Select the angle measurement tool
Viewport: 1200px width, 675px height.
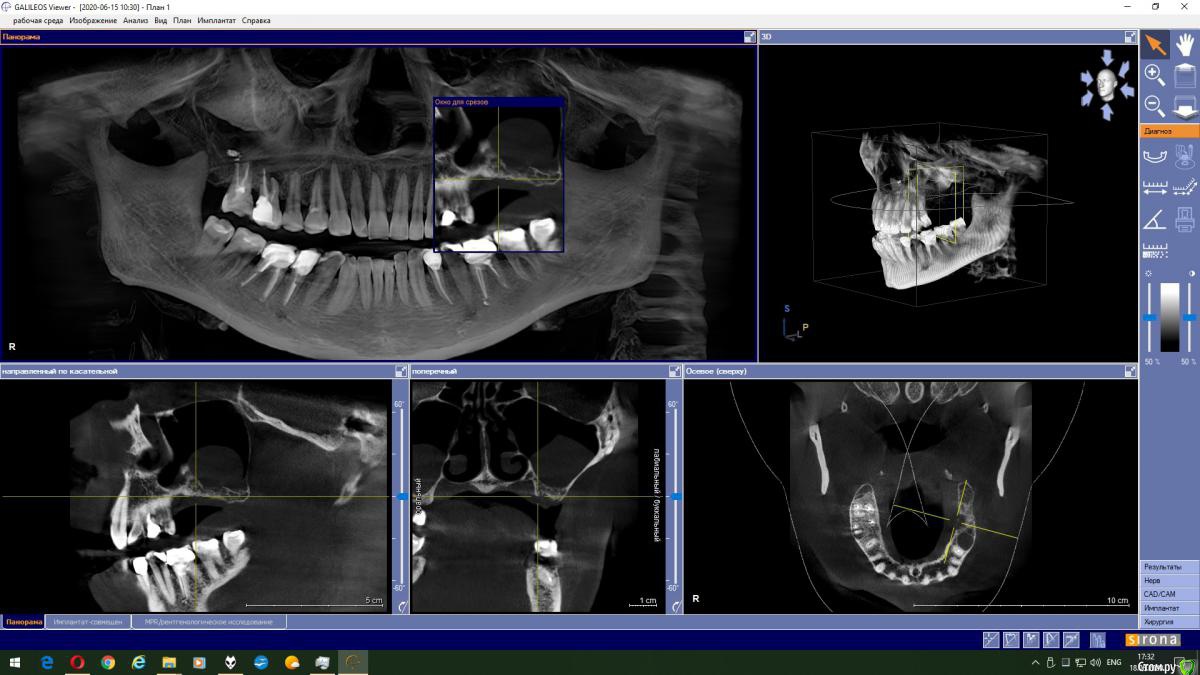pyautogui.click(x=1154, y=218)
